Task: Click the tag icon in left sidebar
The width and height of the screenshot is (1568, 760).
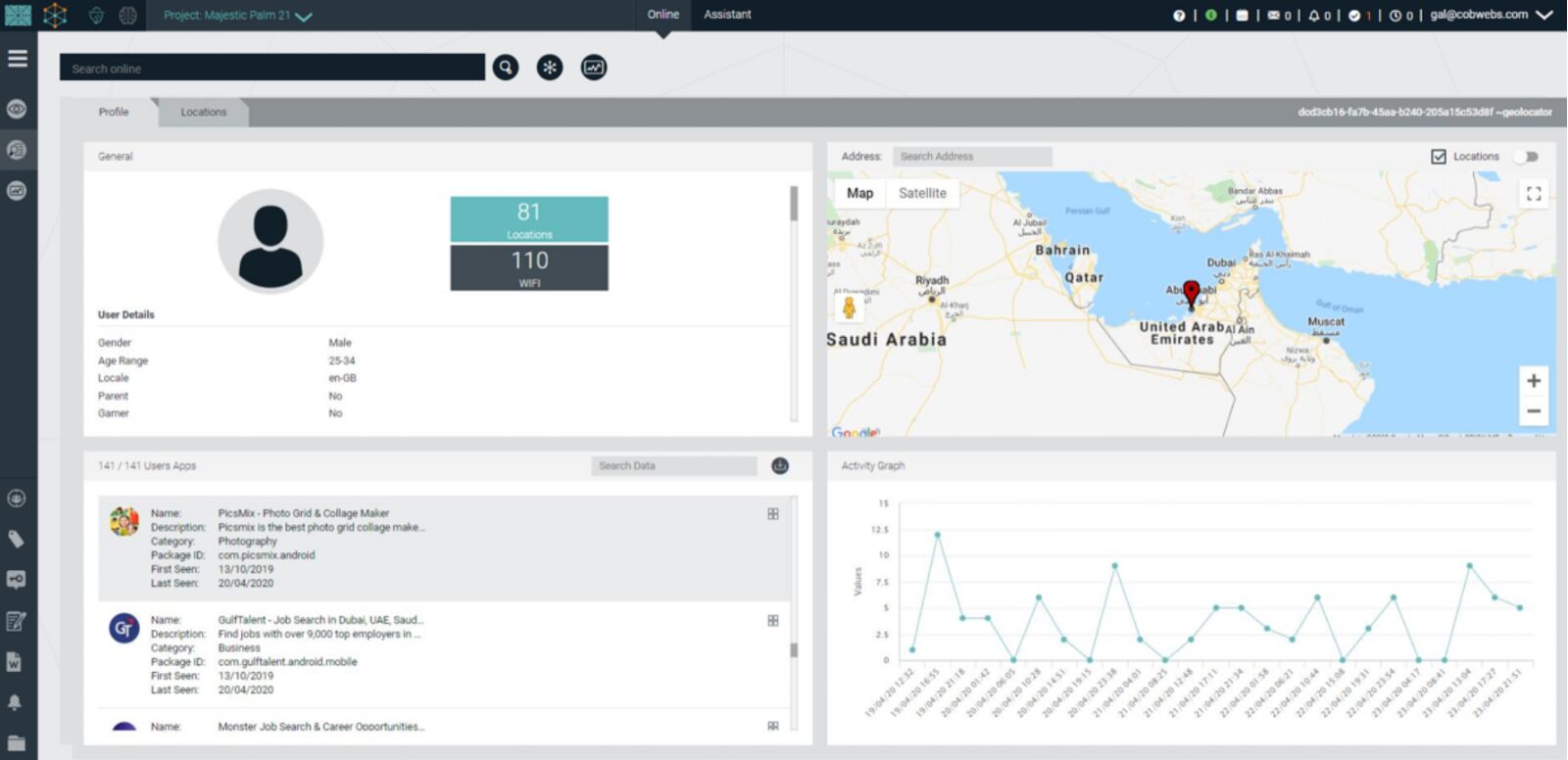Action: pyautogui.click(x=17, y=539)
